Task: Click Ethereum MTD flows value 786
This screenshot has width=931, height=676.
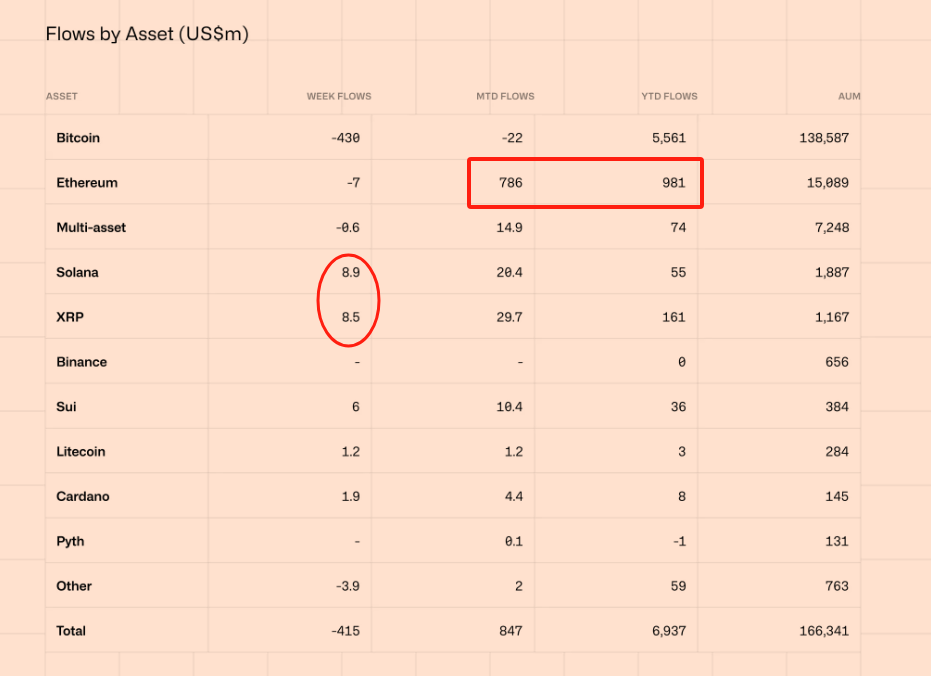Action: (511, 183)
